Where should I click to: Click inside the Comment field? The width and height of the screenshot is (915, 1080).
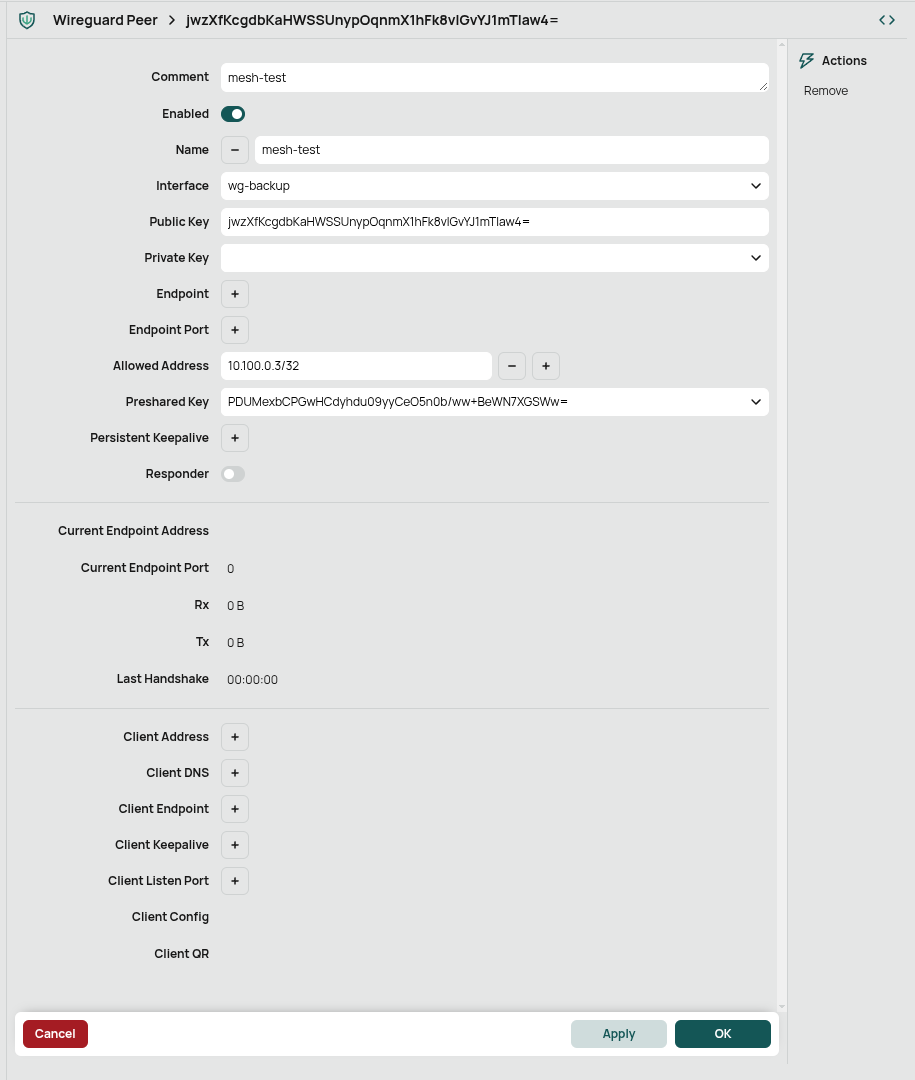(495, 76)
